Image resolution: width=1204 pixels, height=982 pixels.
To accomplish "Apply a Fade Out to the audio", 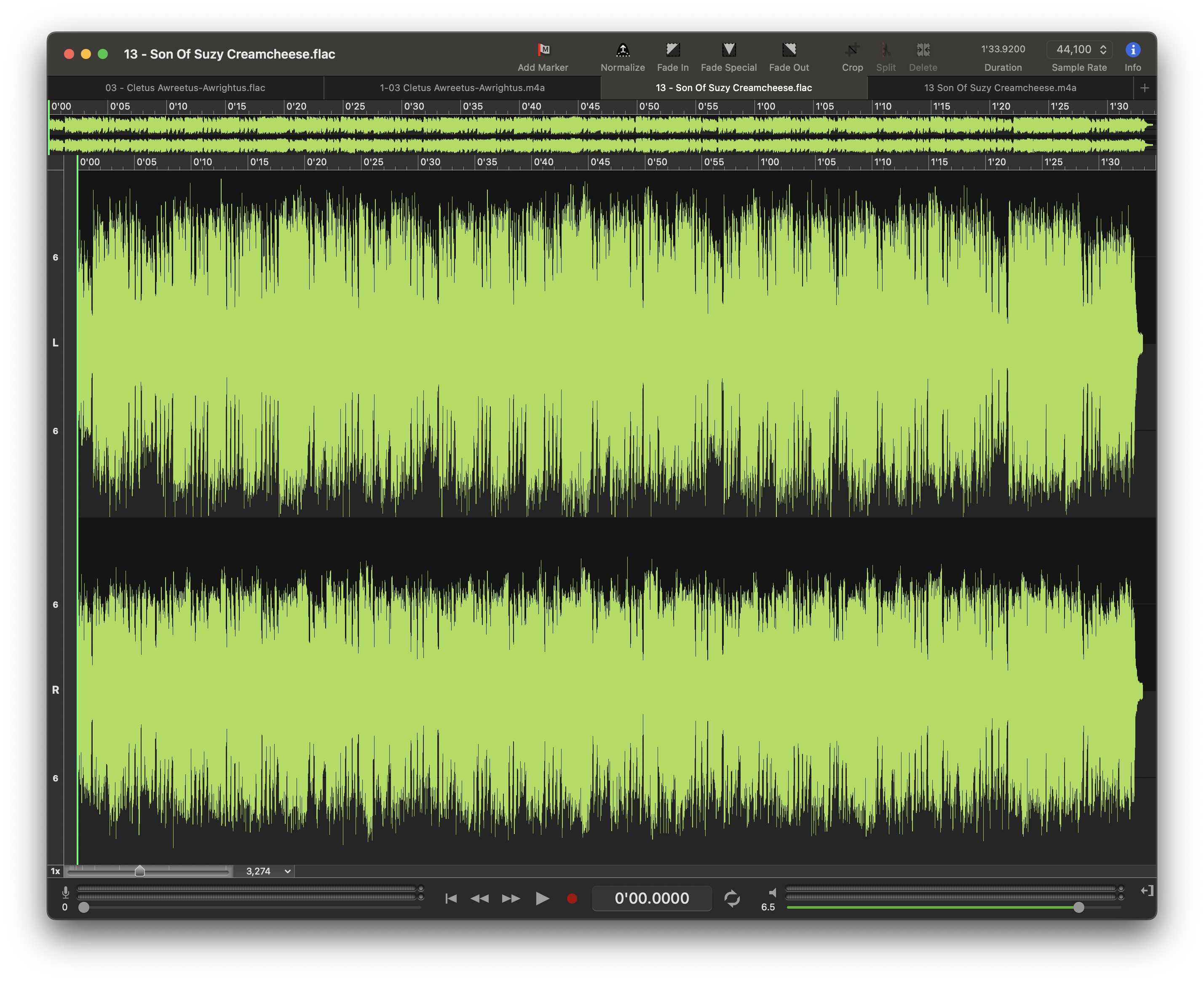I will 789,55.
